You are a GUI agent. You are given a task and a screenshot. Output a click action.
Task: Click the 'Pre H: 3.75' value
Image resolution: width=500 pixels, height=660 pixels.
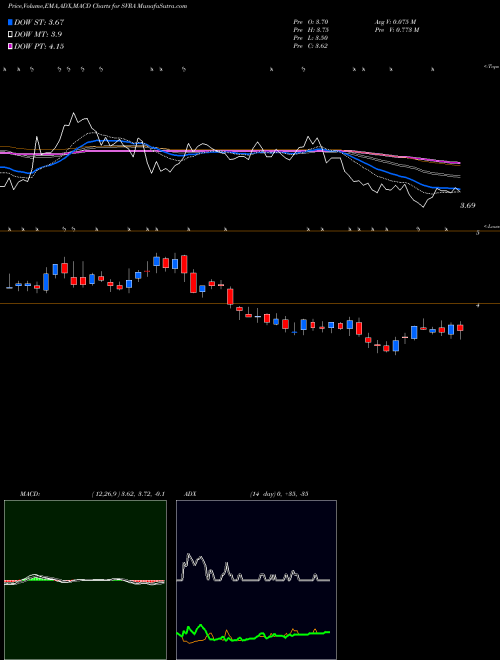point(311,30)
